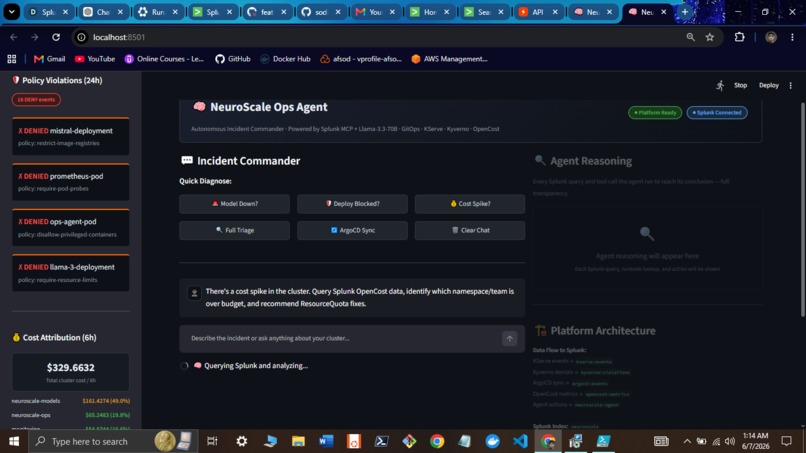Open the Deploy option in the header
806x453 pixels.
point(768,85)
